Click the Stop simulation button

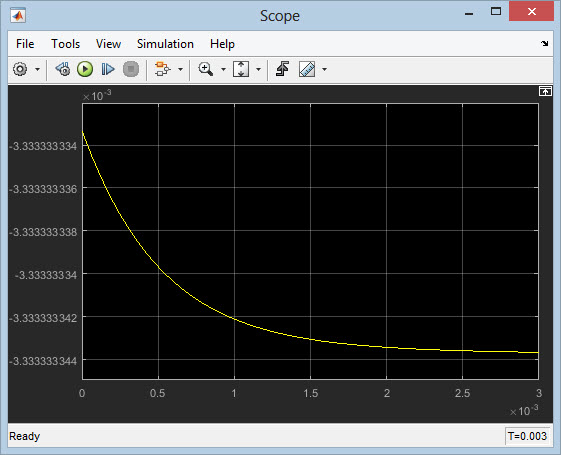tap(131, 69)
